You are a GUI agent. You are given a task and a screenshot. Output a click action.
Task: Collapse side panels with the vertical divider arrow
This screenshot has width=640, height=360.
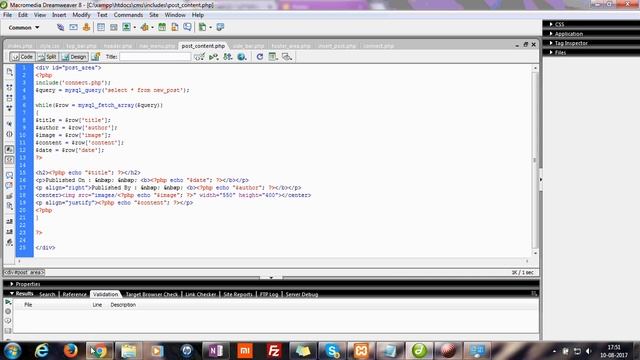541,180
